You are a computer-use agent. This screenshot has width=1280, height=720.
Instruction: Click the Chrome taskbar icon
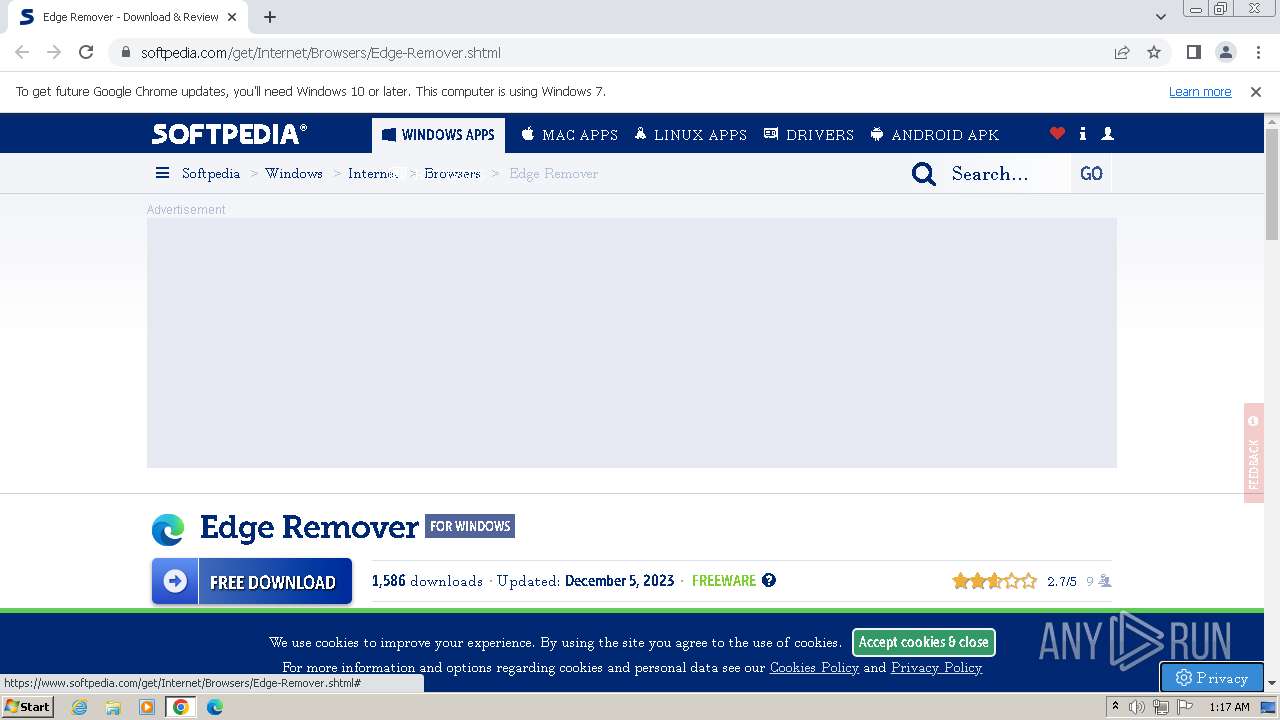pyautogui.click(x=181, y=707)
